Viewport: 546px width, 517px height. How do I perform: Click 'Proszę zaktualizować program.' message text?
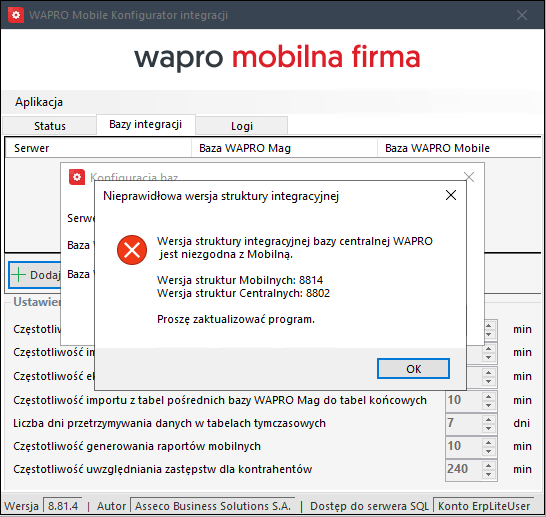[236, 319]
